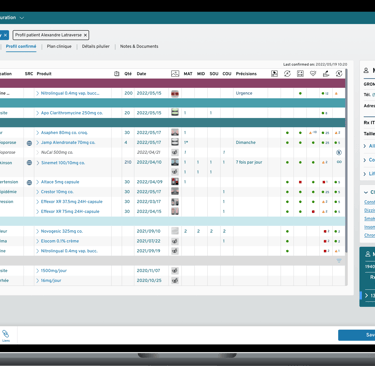375x366 pixels.
Task: Close the Profil patient Alexandre Latraverse tab
Action: pyautogui.click(x=85, y=35)
